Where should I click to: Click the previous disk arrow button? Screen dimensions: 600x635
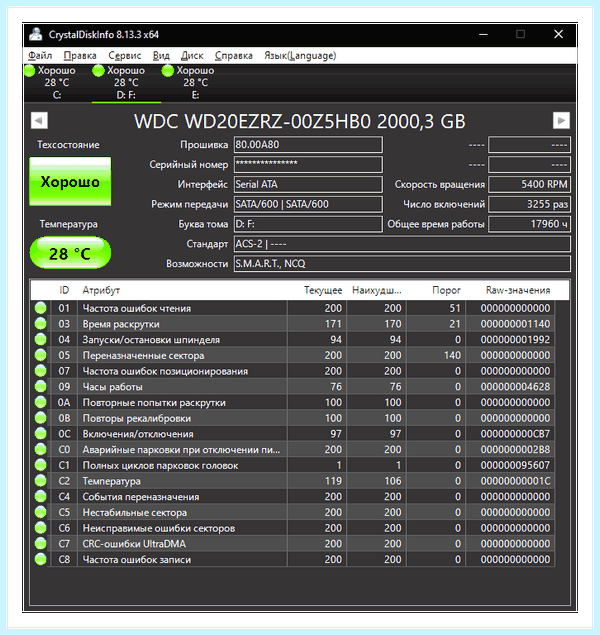(x=39, y=120)
